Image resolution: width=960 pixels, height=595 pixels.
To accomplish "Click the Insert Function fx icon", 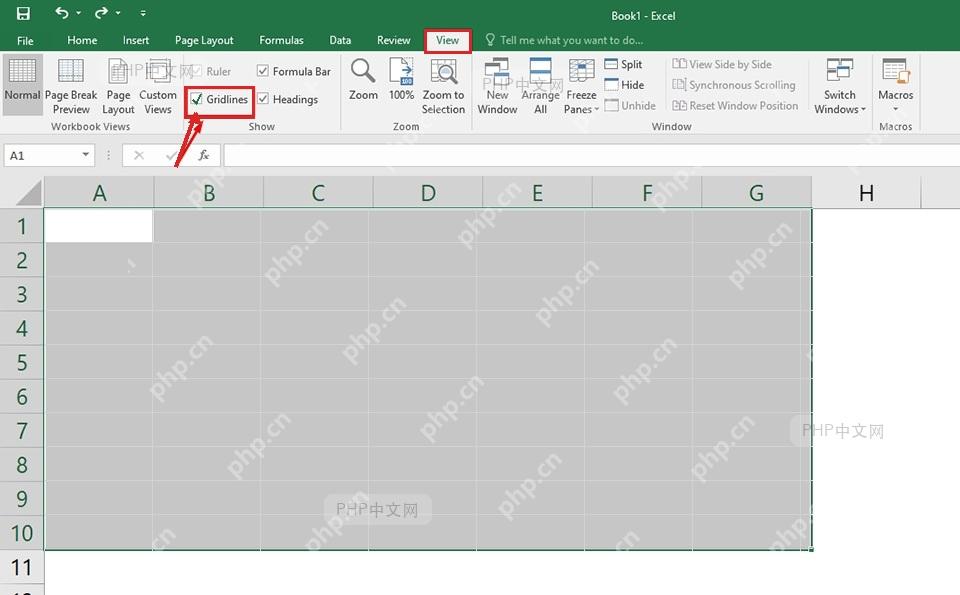I will pyautogui.click(x=204, y=155).
